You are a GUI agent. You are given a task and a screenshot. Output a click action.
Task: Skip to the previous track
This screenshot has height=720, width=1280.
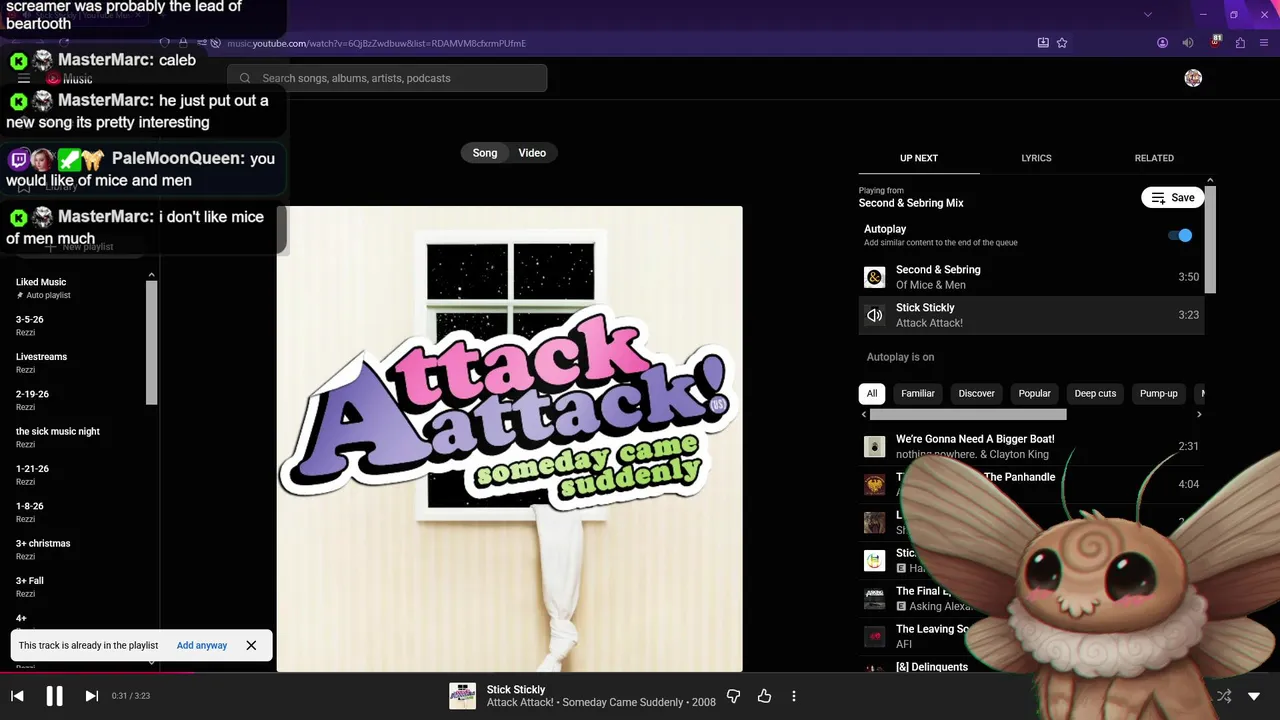(17, 696)
